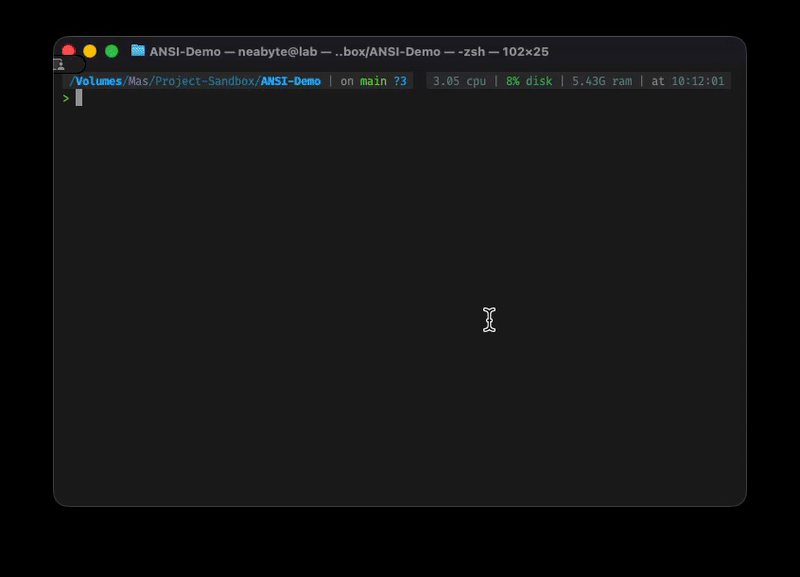Image resolution: width=800 pixels, height=577 pixels.
Task: Click the block cursor on the prompt line
Action: (79, 97)
